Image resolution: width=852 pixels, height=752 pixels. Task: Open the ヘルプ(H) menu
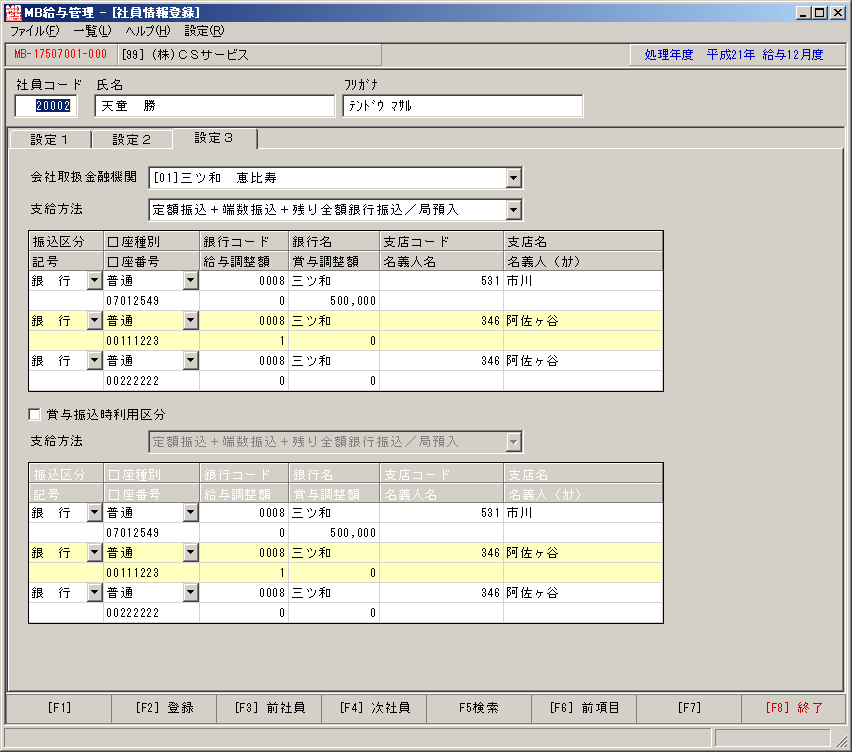pyautogui.click(x=148, y=31)
